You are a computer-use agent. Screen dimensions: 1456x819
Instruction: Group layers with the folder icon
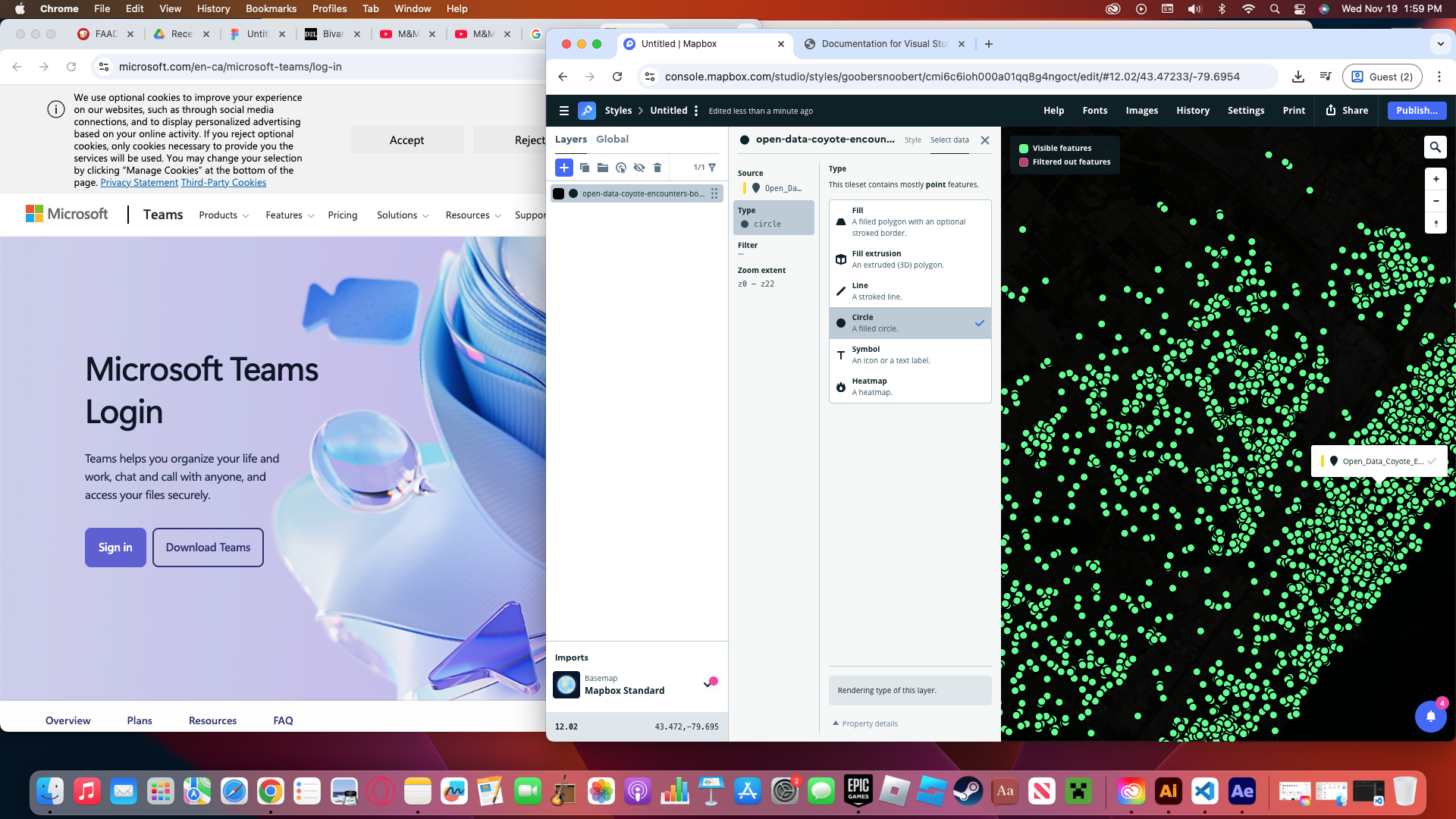pyautogui.click(x=603, y=168)
